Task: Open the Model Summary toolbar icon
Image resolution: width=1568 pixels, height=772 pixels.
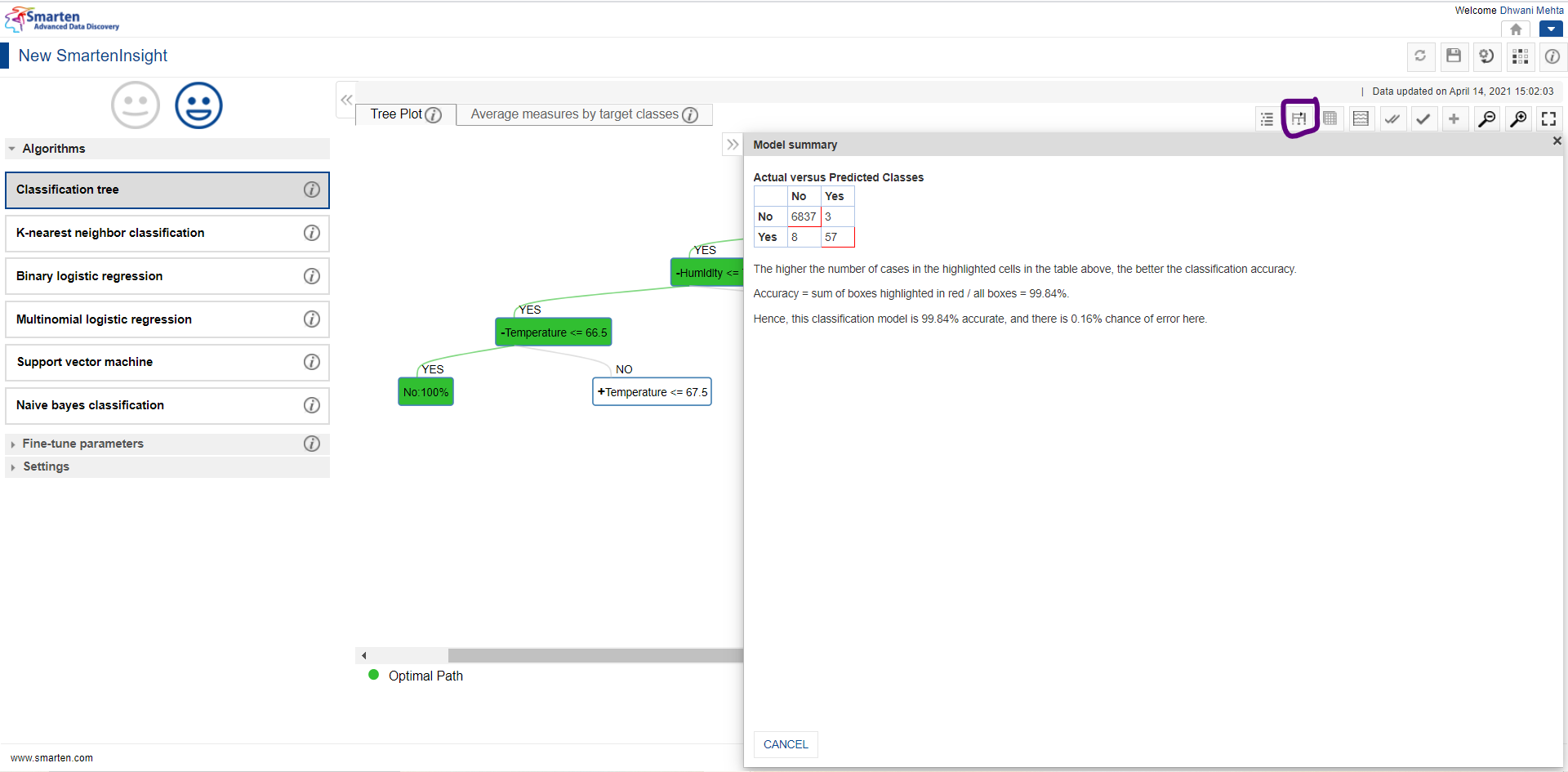Action: pos(1299,118)
